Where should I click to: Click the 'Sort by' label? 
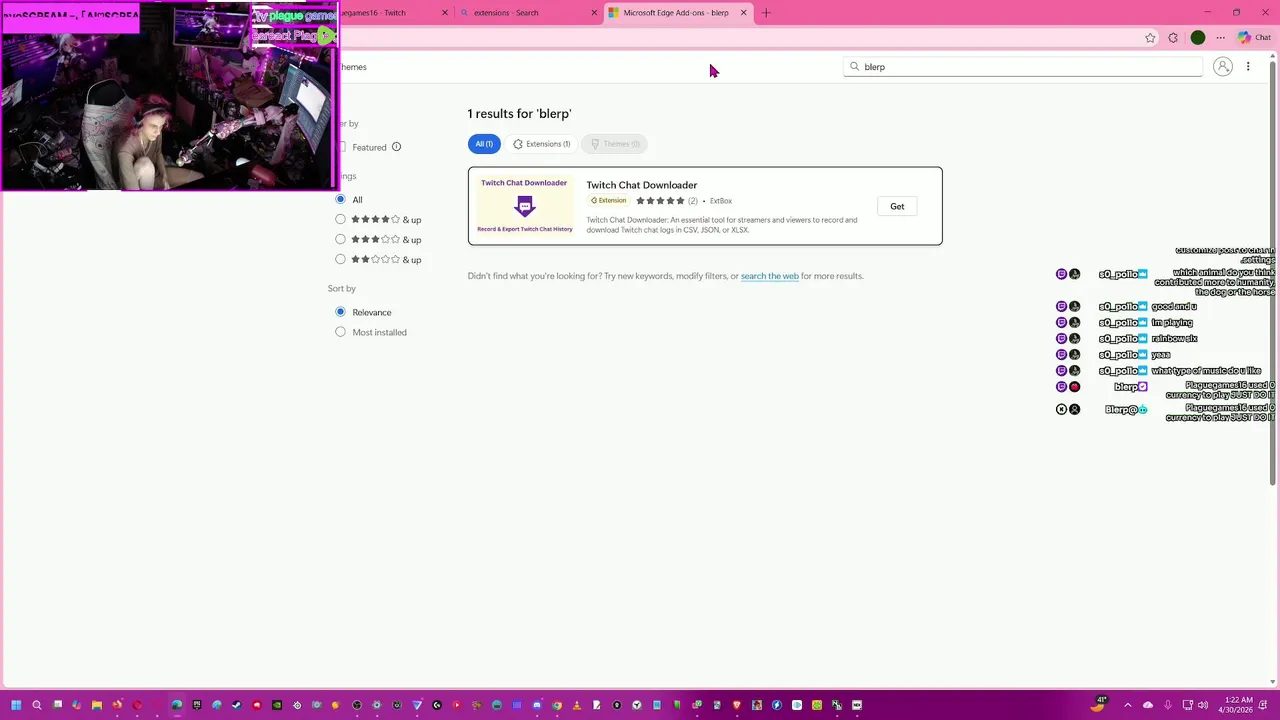pyautogui.click(x=342, y=289)
